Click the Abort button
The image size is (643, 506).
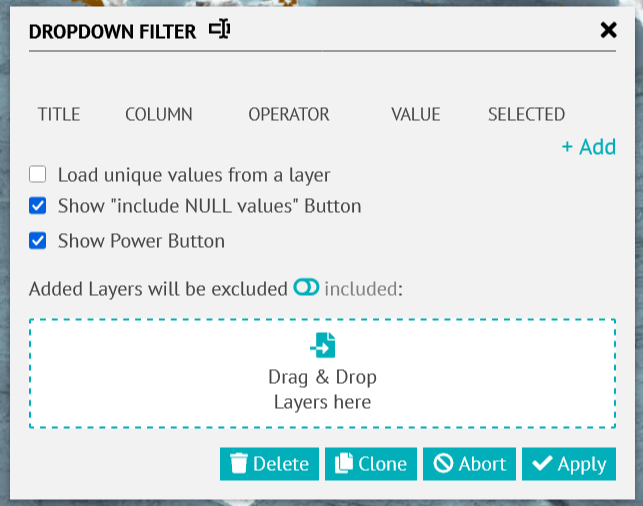(469, 464)
